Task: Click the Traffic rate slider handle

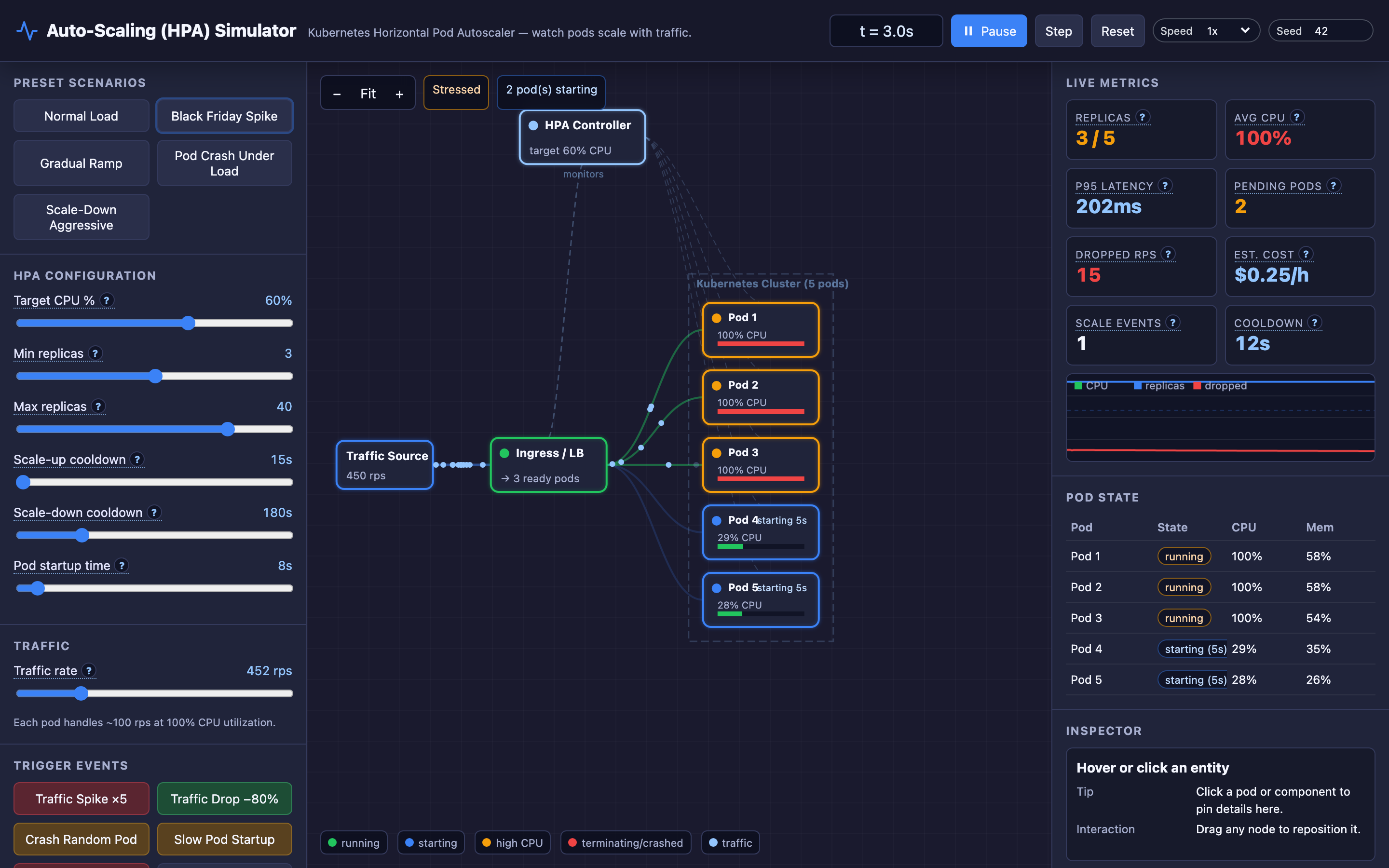Action: (x=81, y=693)
